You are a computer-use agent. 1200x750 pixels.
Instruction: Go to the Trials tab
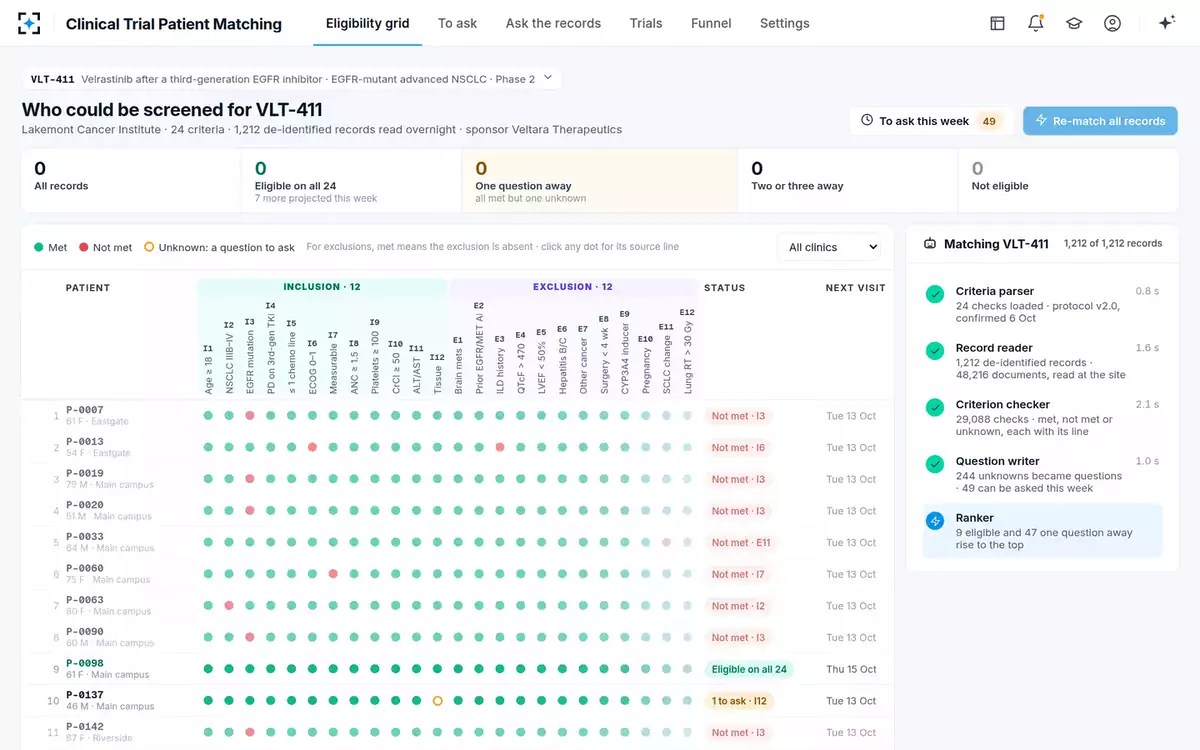point(646,23)
